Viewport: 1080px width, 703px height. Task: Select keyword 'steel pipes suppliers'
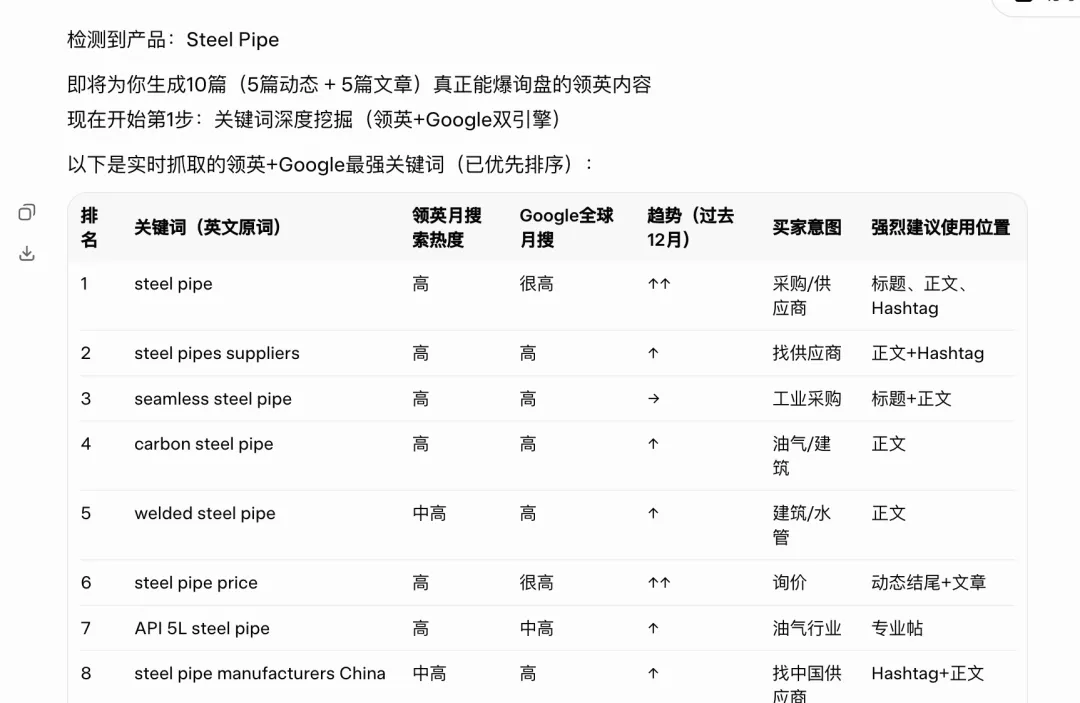click(x=217, y=353)
